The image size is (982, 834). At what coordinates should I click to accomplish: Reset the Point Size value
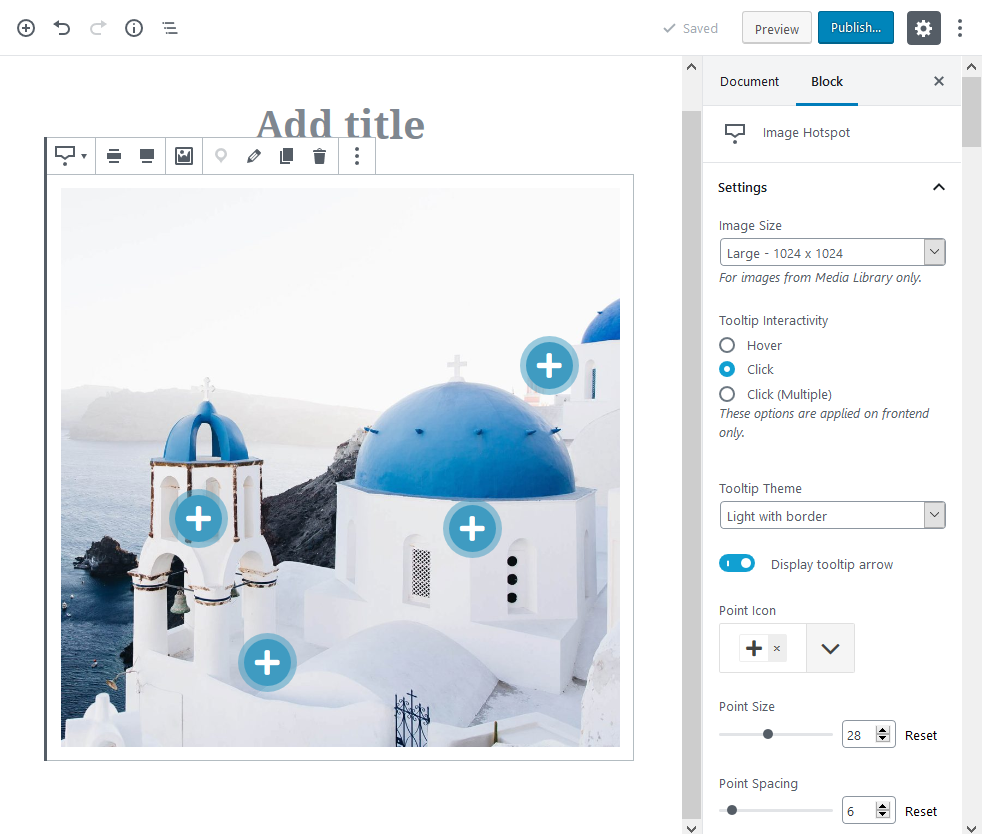[921, 736]
